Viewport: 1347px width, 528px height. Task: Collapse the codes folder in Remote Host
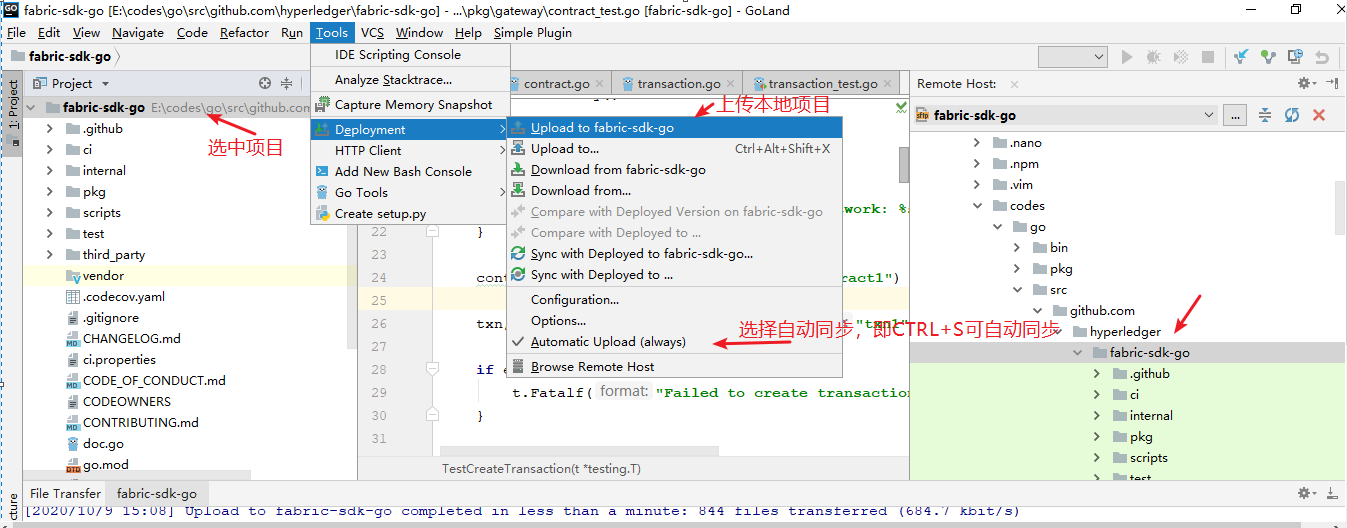click(x=977, y=205)
